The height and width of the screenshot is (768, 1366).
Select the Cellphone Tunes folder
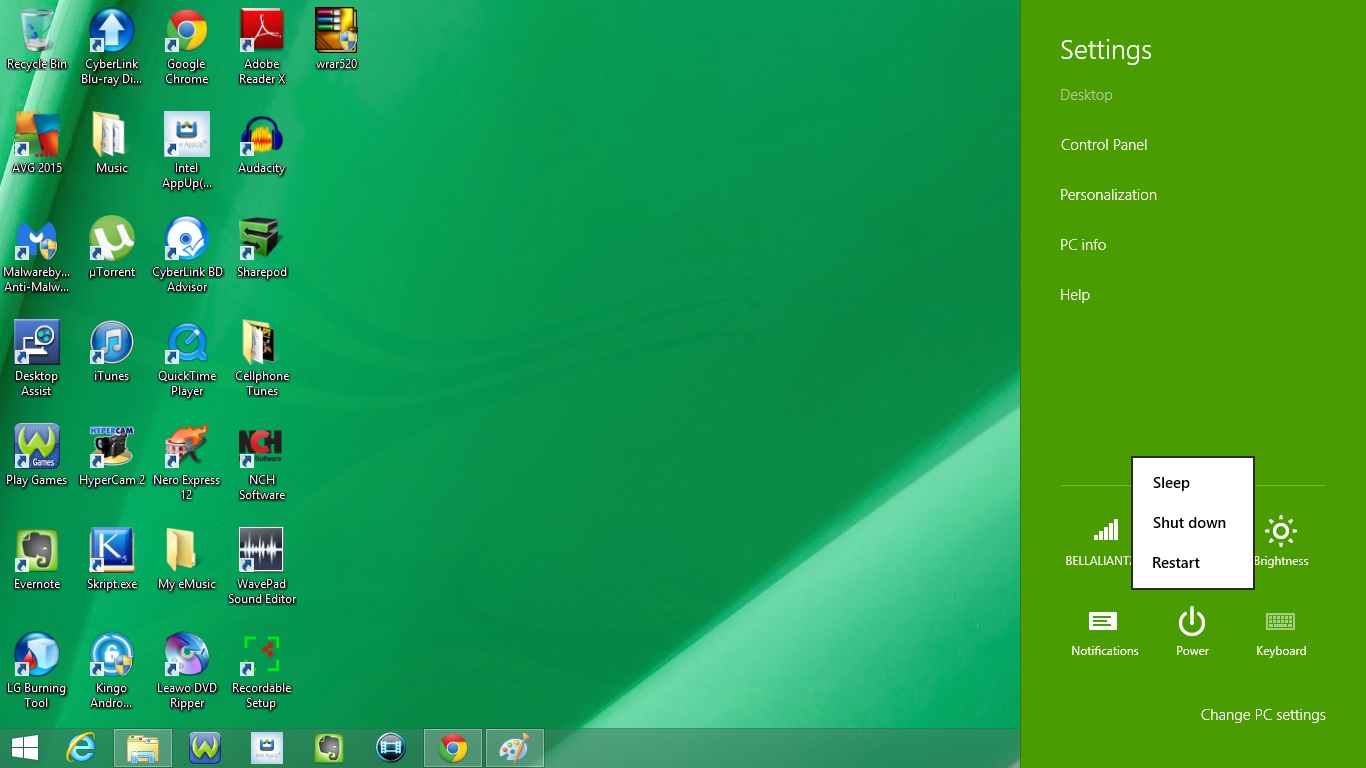(x=262, y=359)
